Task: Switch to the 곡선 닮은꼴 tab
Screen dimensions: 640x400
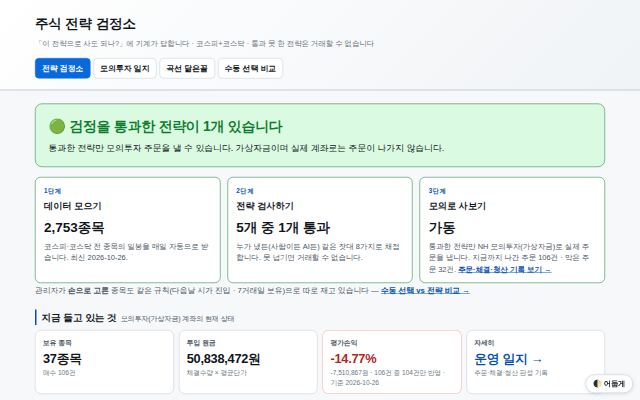Action: 187,68
